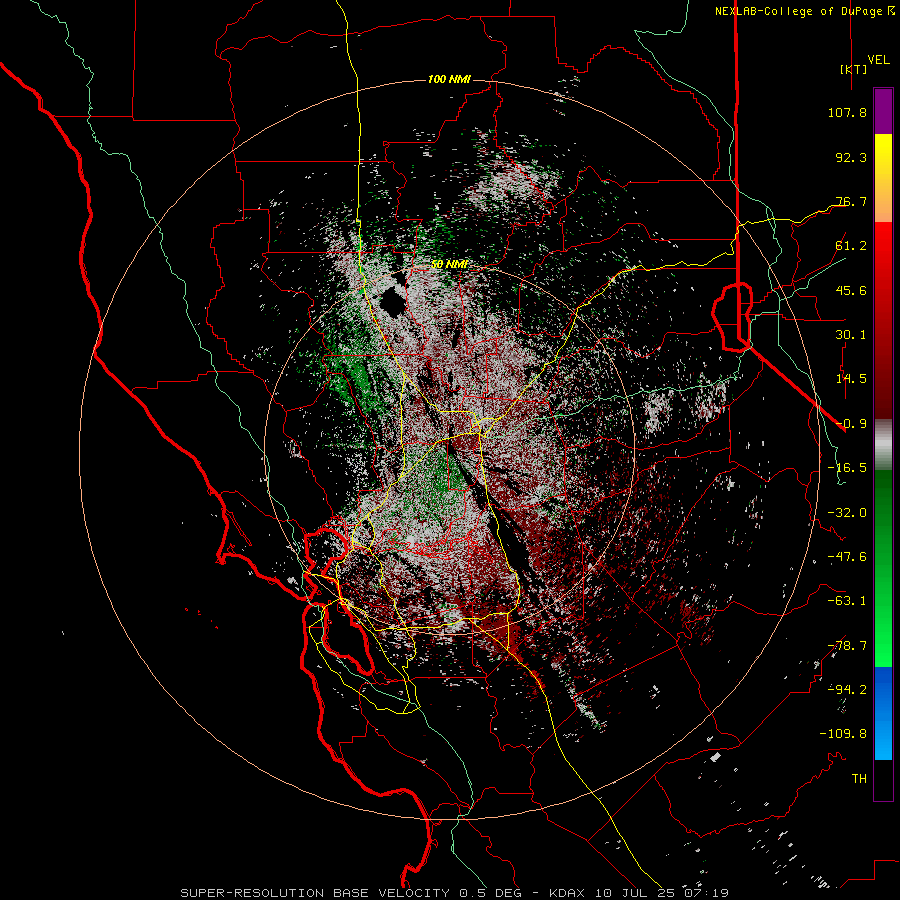The image size is (900, 900).
Task: Click the 92.3 velocity scale value
Action: point(851,157)
